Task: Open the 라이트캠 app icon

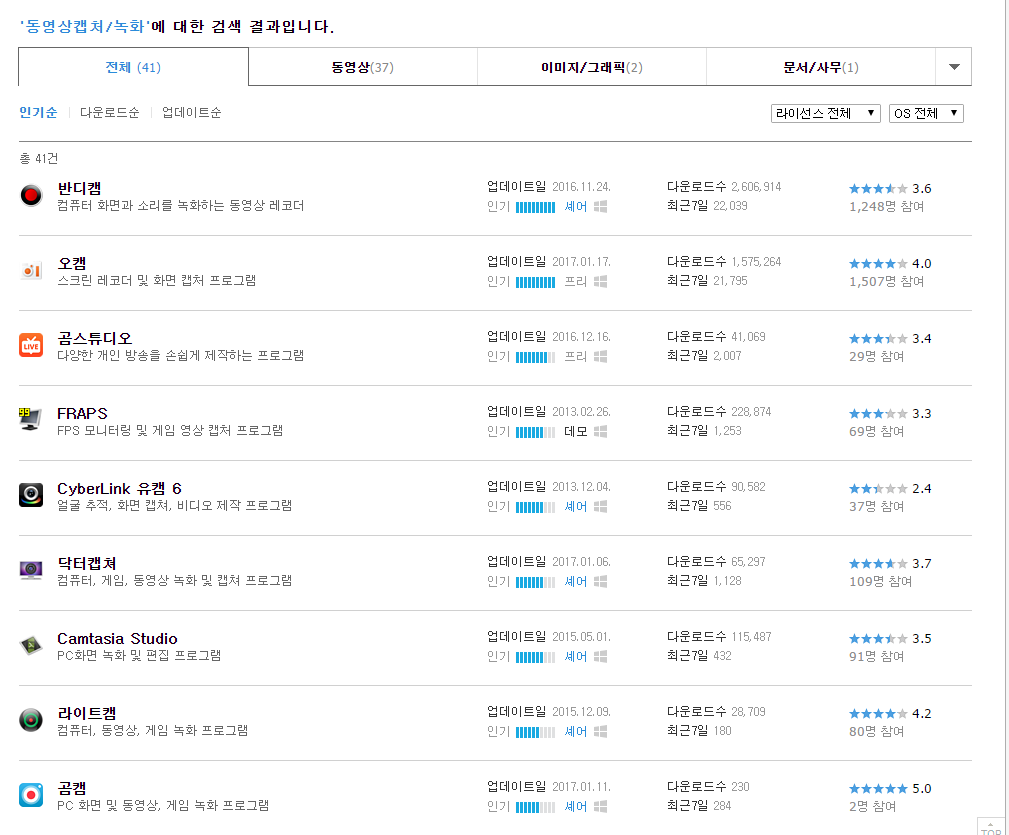Action: 31,720
